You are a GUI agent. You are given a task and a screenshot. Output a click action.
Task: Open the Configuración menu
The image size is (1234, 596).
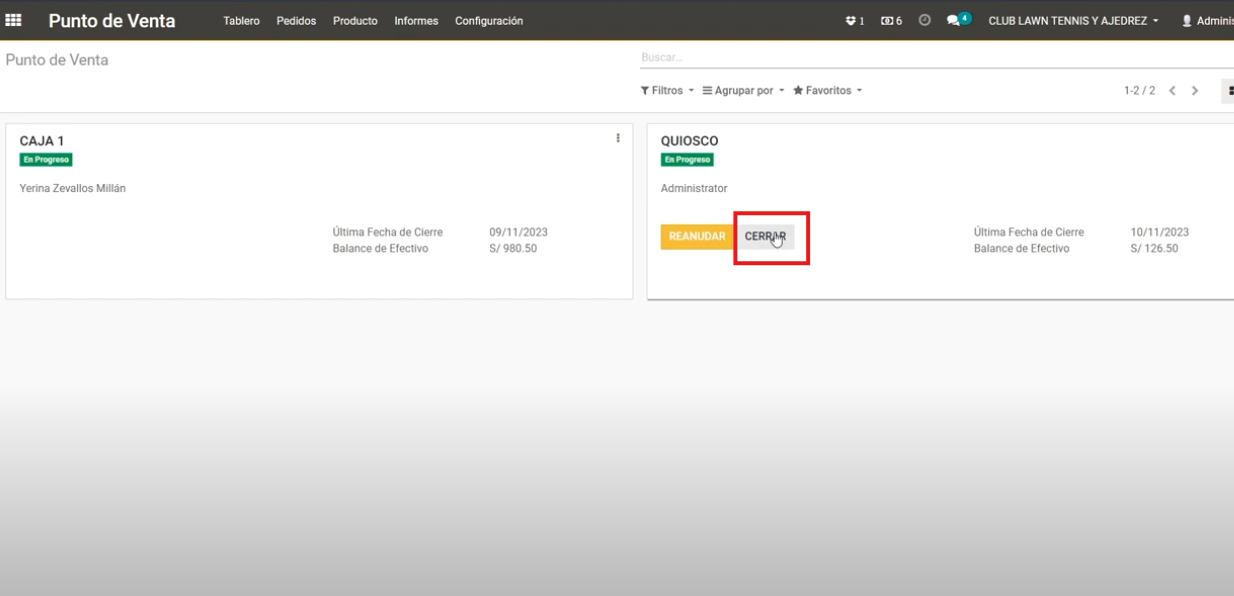[488, 21]
